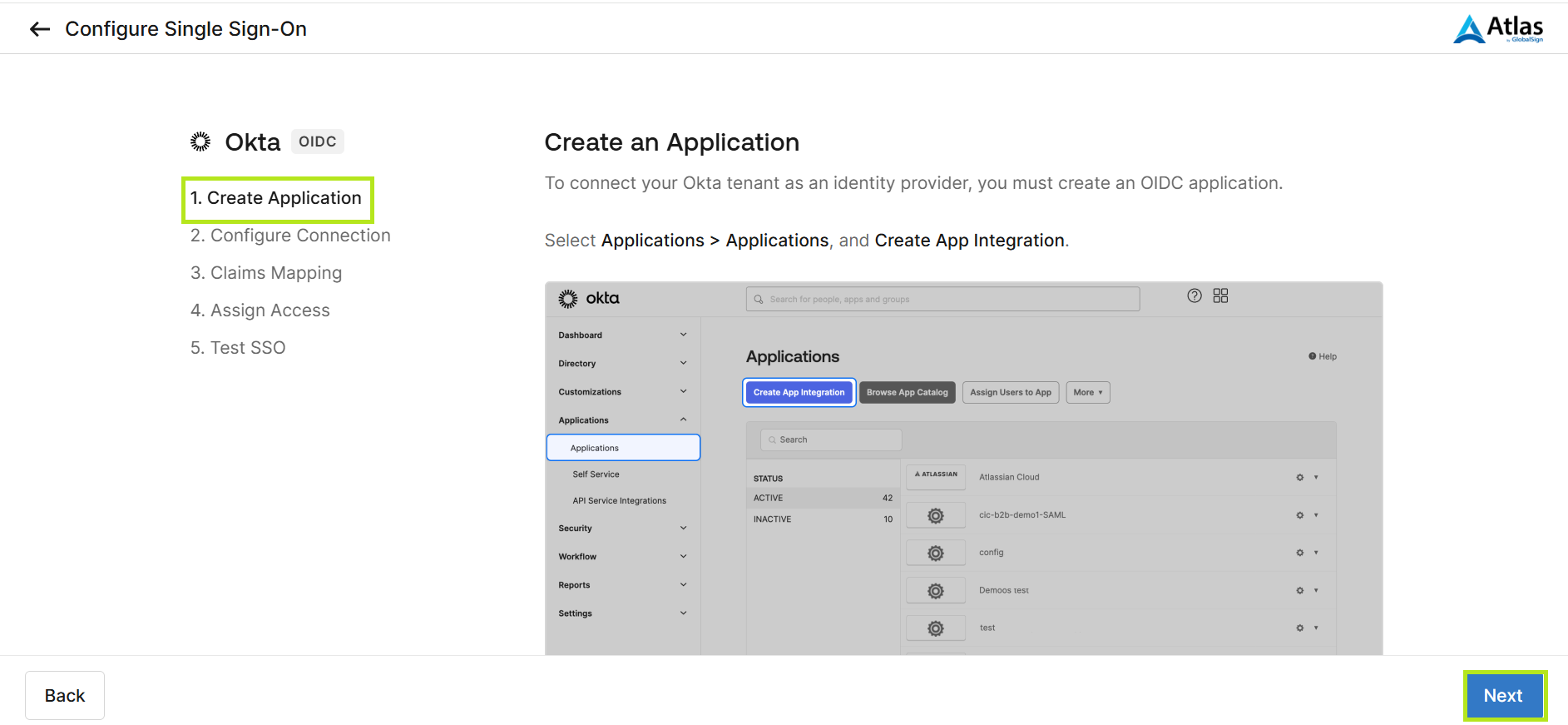Open the dropdown arrow for cic-b2b-demo1-SAML row
This screenshot has height=725, width=1568.
[1316, 515]
